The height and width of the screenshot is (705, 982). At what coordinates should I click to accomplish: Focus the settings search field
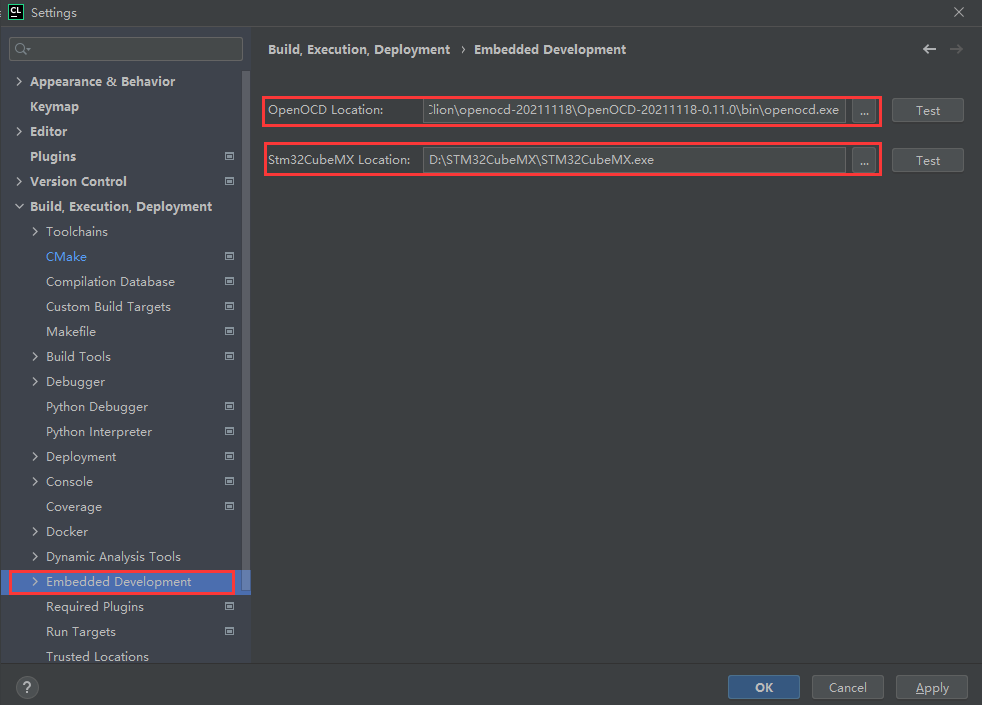[x=126, y=49]
